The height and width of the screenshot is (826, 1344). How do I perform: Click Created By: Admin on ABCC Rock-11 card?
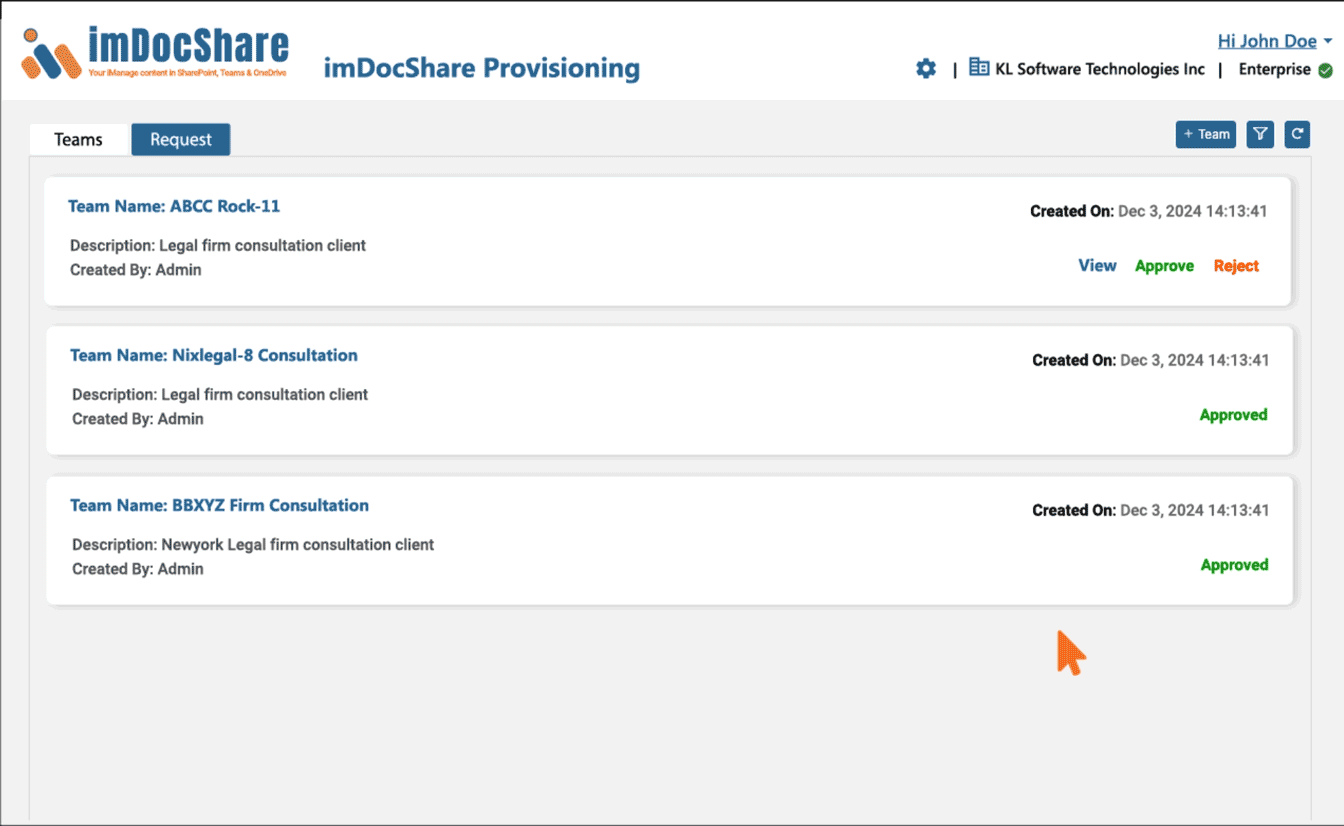(x=136, y=270)
